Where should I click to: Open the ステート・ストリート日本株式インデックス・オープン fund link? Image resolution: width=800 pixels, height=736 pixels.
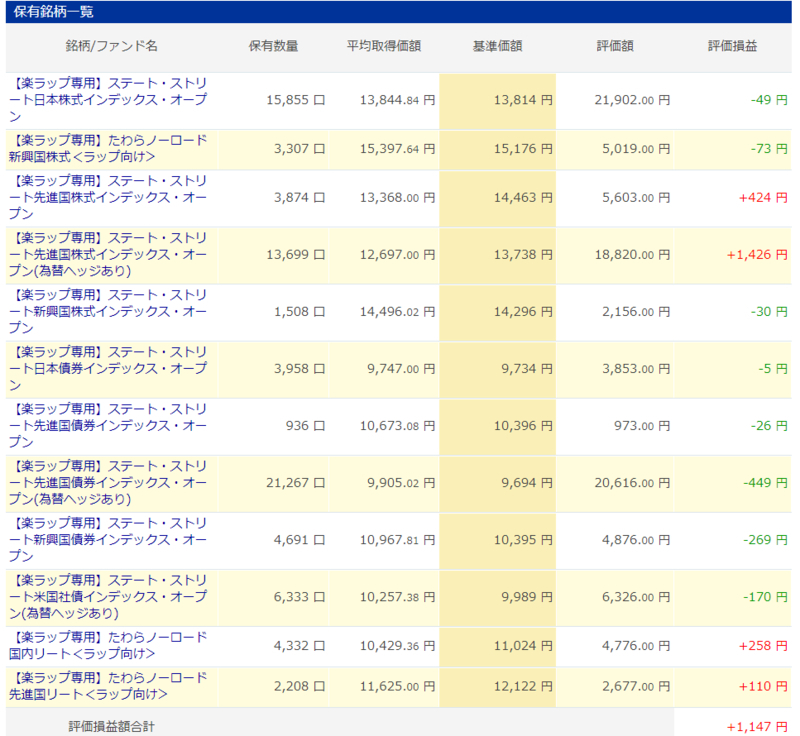(110, 100)
